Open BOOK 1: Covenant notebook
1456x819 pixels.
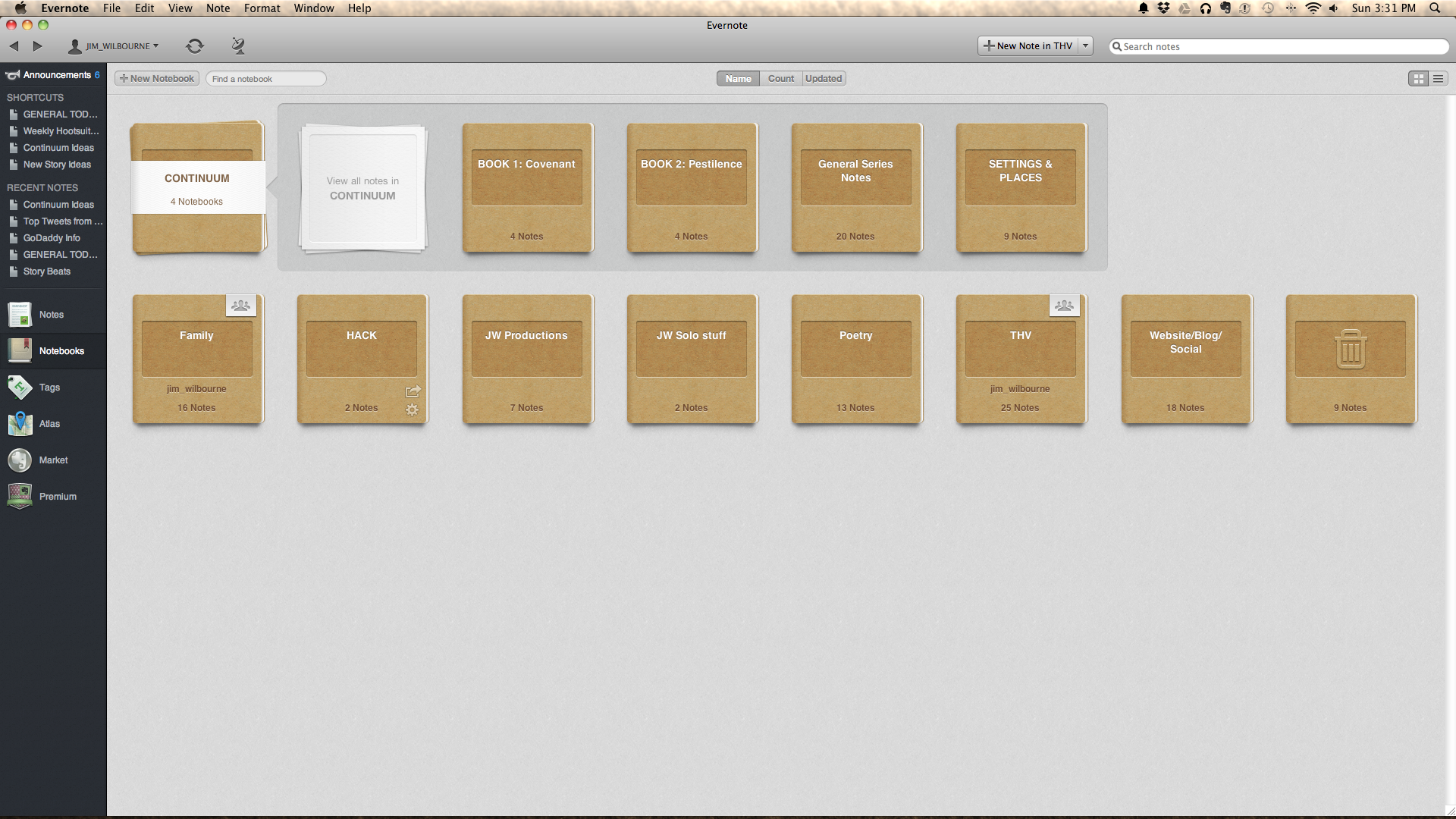[x=527, y=187]
